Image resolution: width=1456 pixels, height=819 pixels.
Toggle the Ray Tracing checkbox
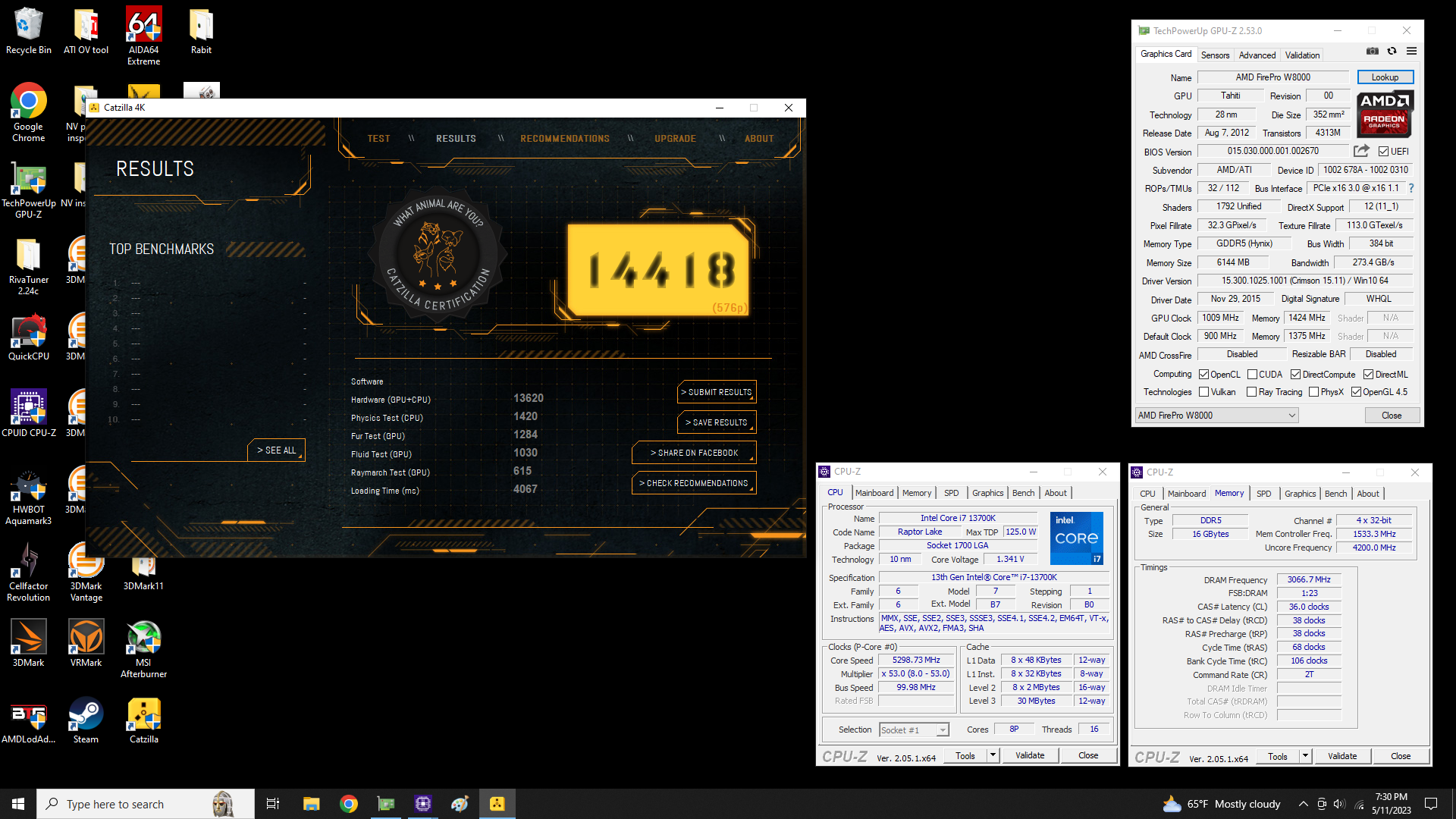click(1251, 392)
